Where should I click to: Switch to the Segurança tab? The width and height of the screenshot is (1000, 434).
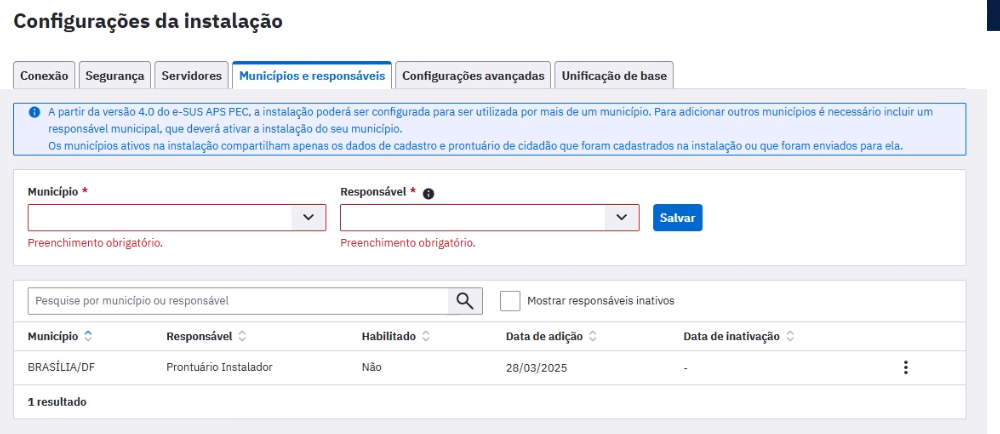pos(115,76)
